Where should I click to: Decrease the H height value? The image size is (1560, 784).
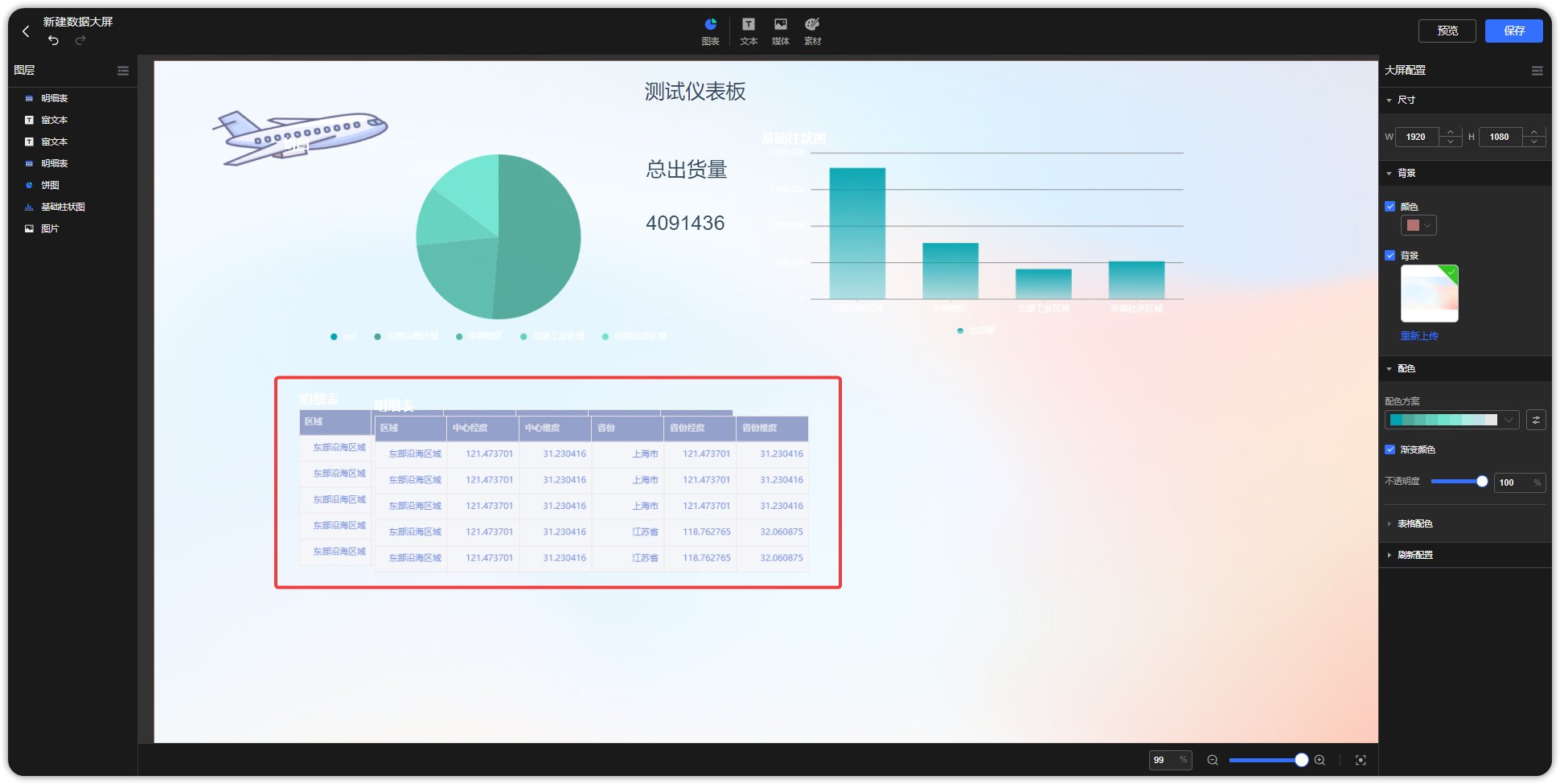point(1534,142)
